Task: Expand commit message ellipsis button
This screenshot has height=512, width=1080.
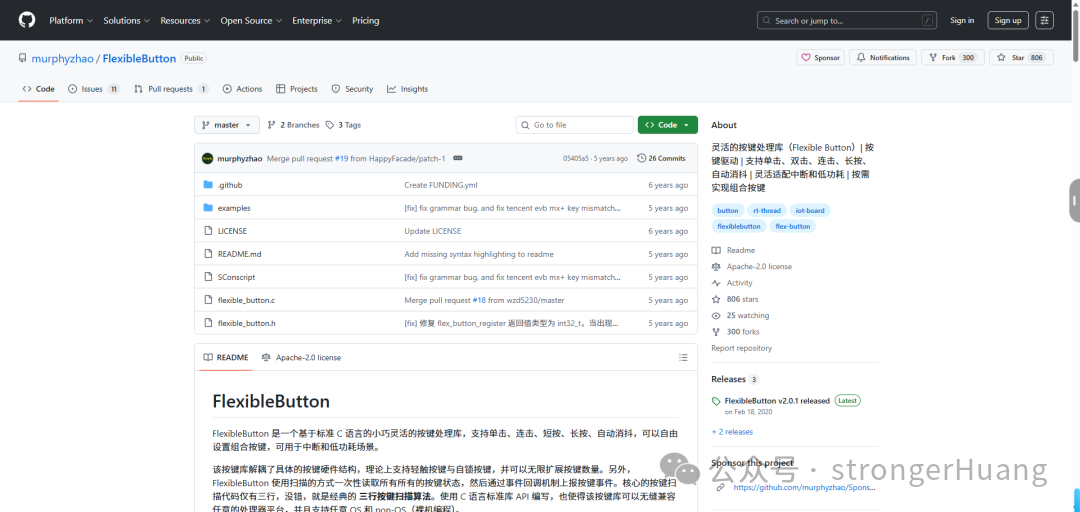Action: (457, 158)
